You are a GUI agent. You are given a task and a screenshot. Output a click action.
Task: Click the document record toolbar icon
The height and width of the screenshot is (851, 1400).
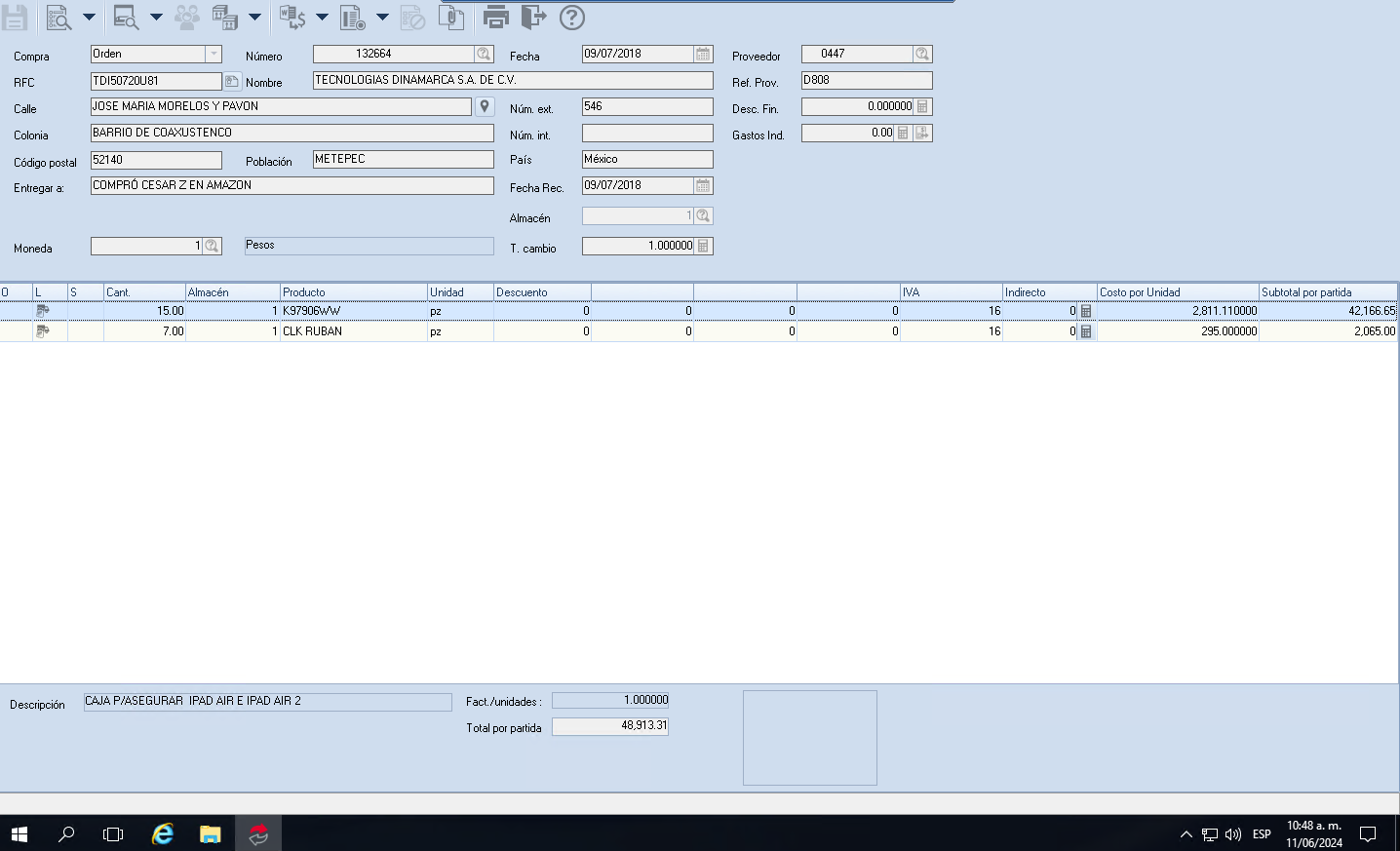[353, 17]
